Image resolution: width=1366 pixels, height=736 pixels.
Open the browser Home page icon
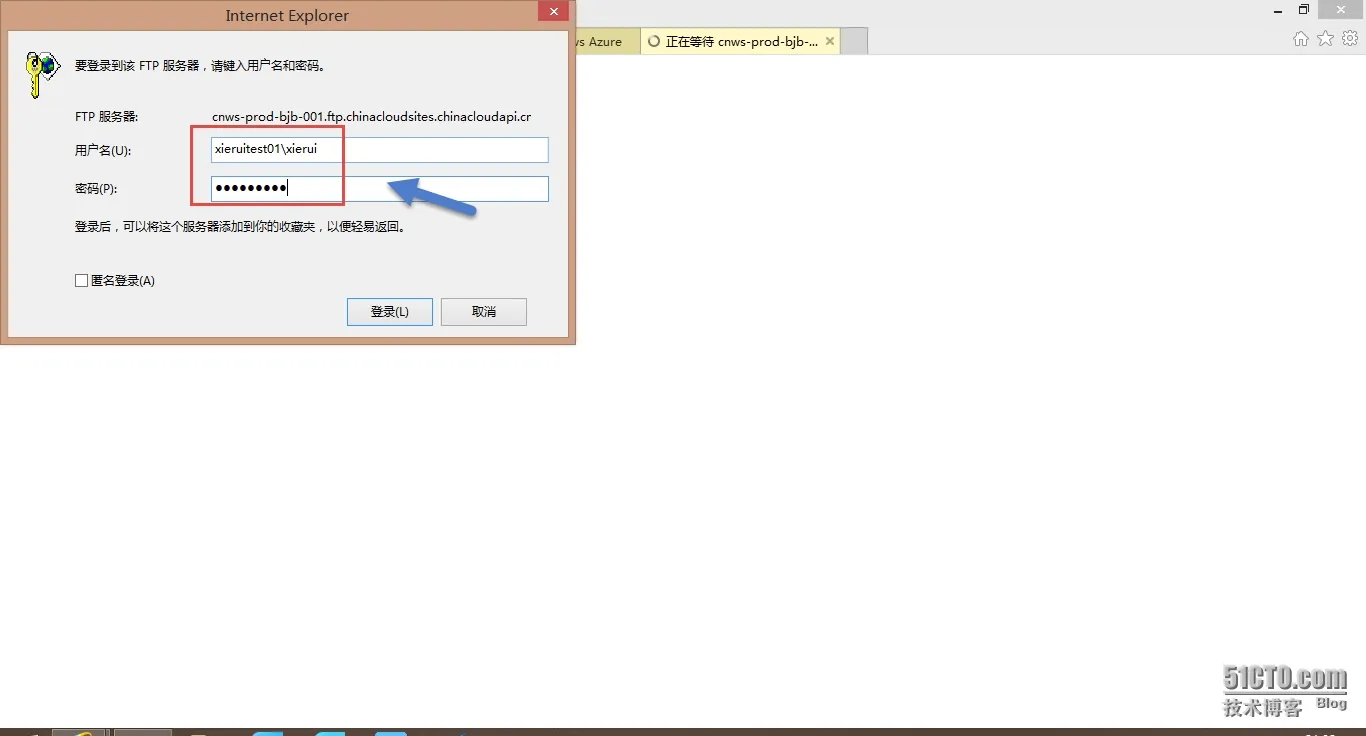point(1300,39)
